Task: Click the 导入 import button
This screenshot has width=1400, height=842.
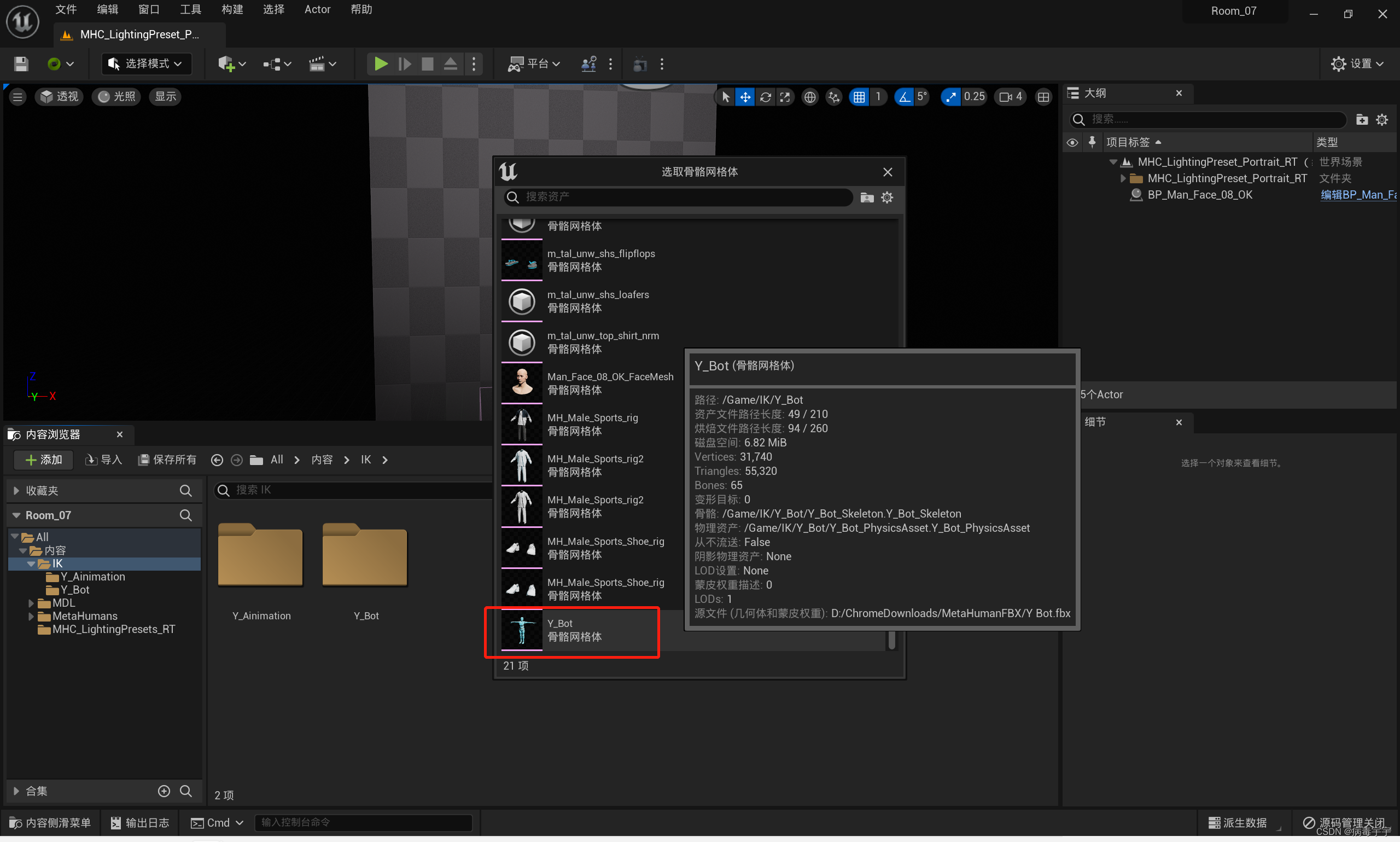Action: [103, 460]
